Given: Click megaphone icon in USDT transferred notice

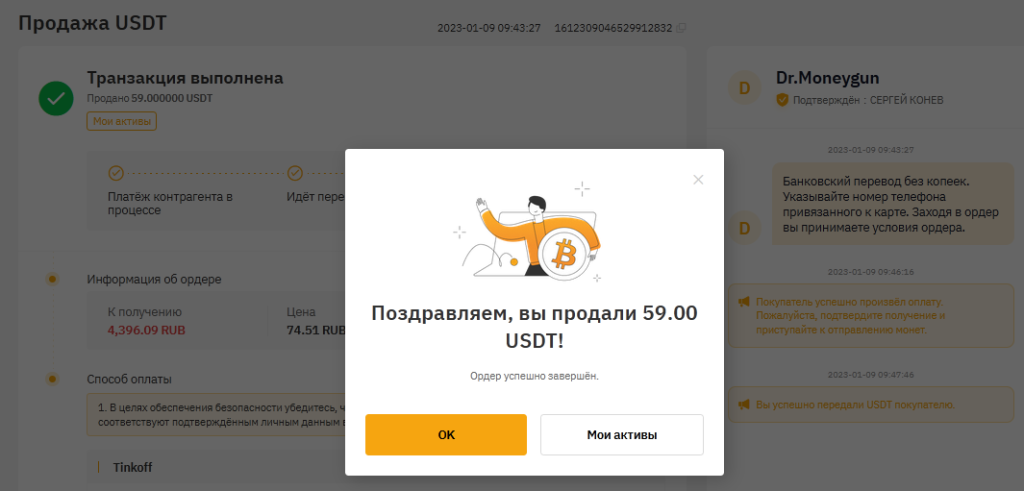Looking at the screenshot, I should (744, 405).
